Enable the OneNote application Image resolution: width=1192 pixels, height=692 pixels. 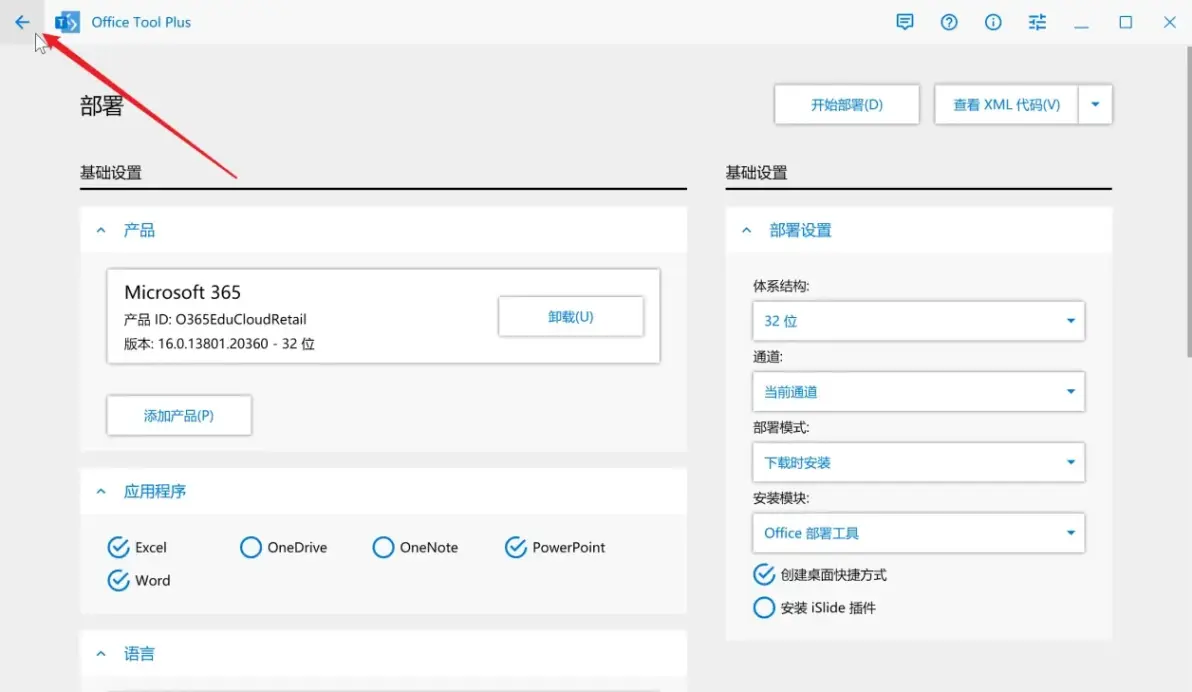pyautogui.click(x=383, y=548)
